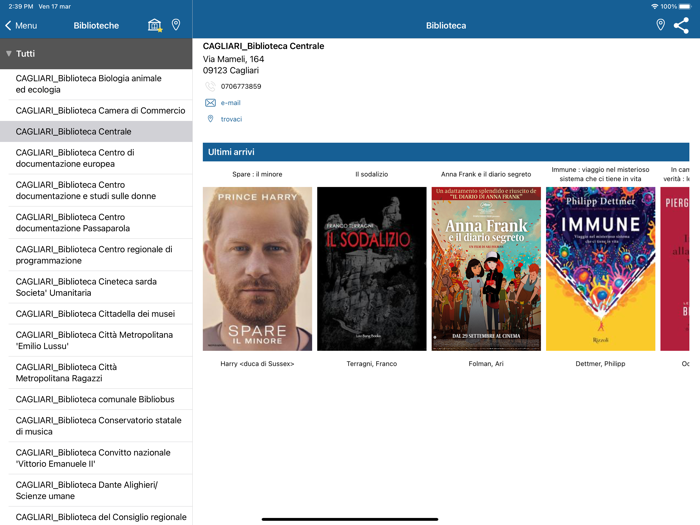
Task: Tap the map pin icon in Biblioteche header
Action: coord(176,25)
